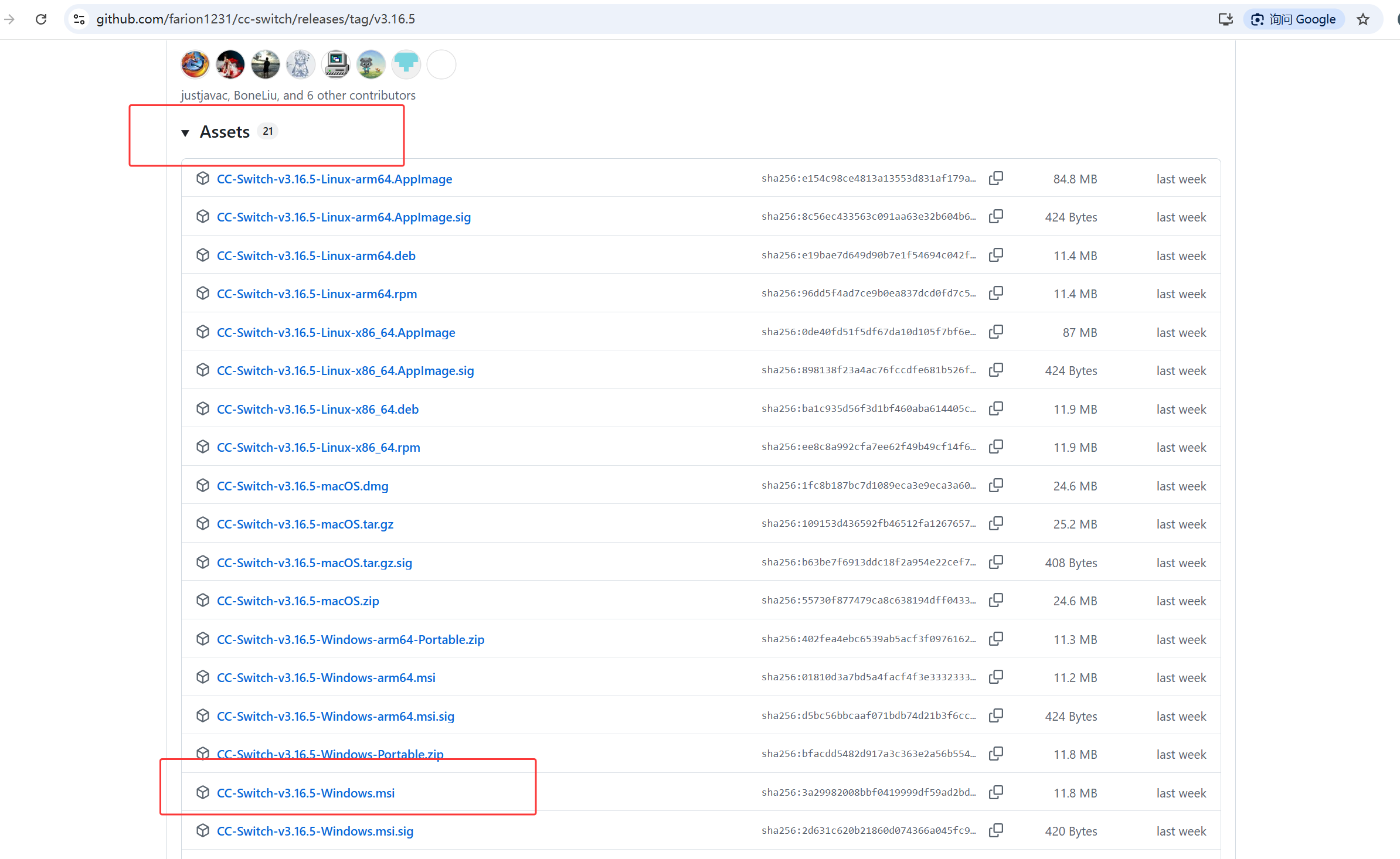The height and width of the screenshot is (859, 1400).
Task: Select the 420 Bytes file size
Action: pos(1071,831)
